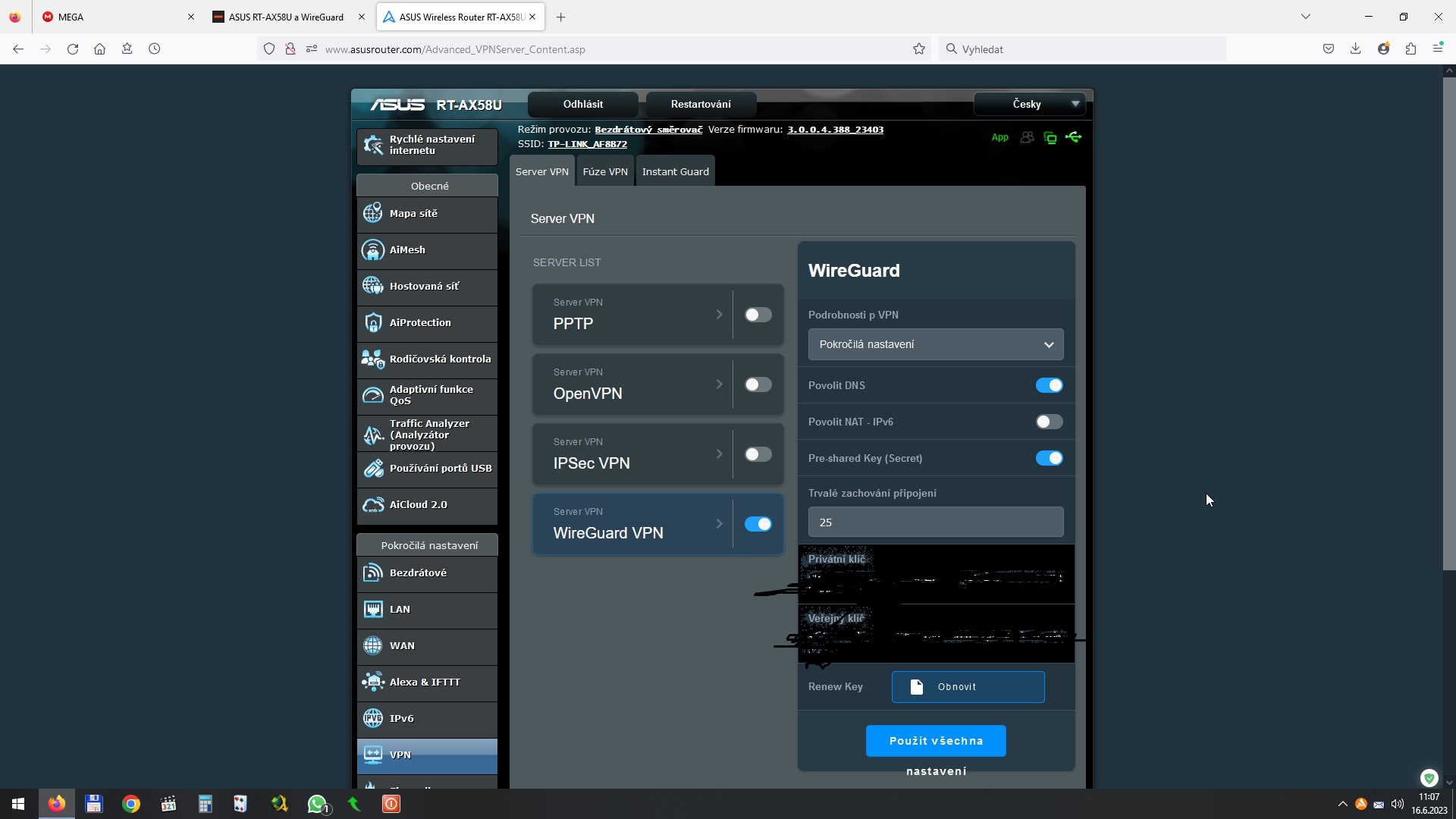Click the green network status icon
1456x819 pixels.
(1050, 137)
